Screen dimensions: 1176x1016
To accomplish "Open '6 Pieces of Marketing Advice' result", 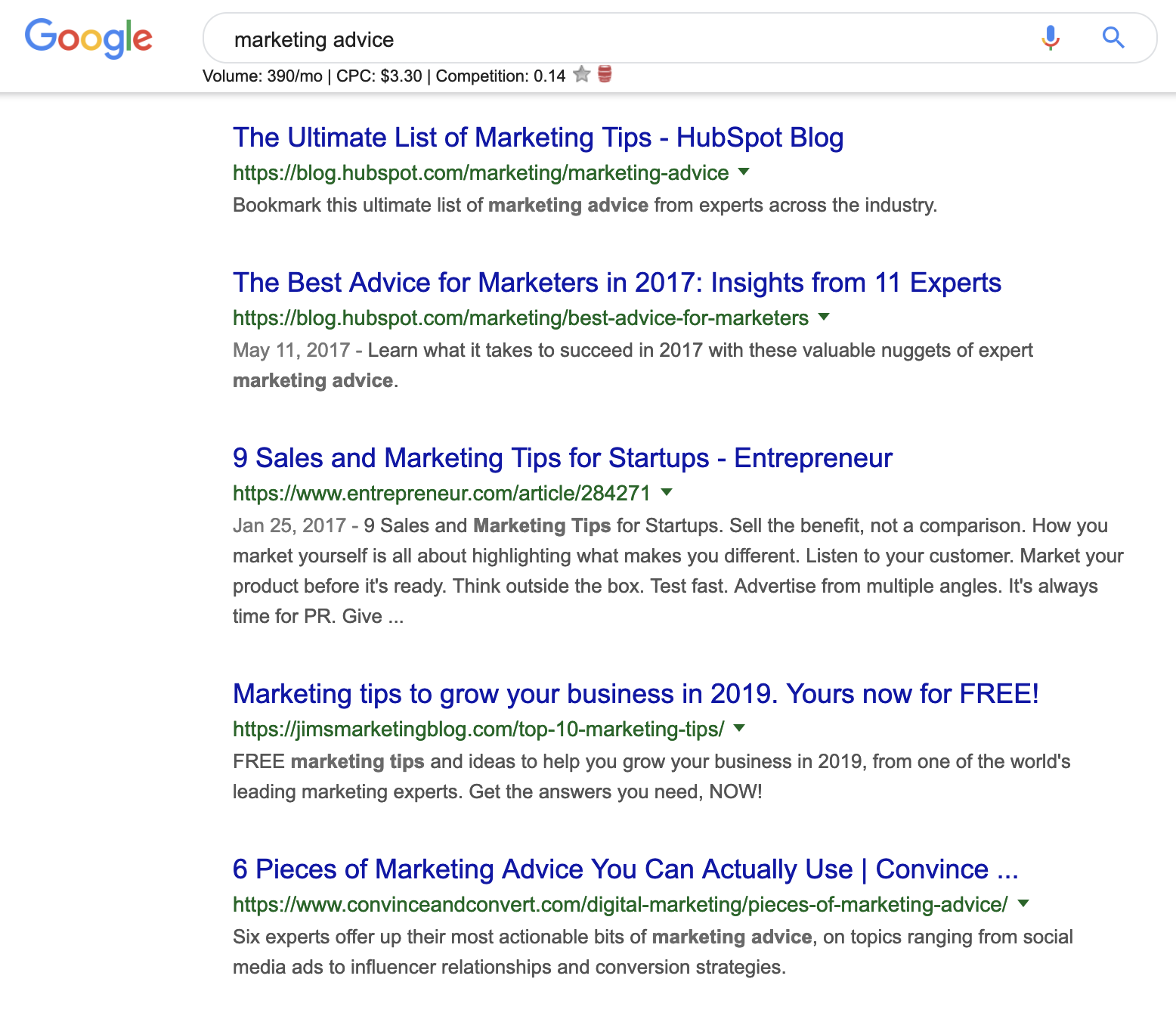I will click(x=626, y=869).
